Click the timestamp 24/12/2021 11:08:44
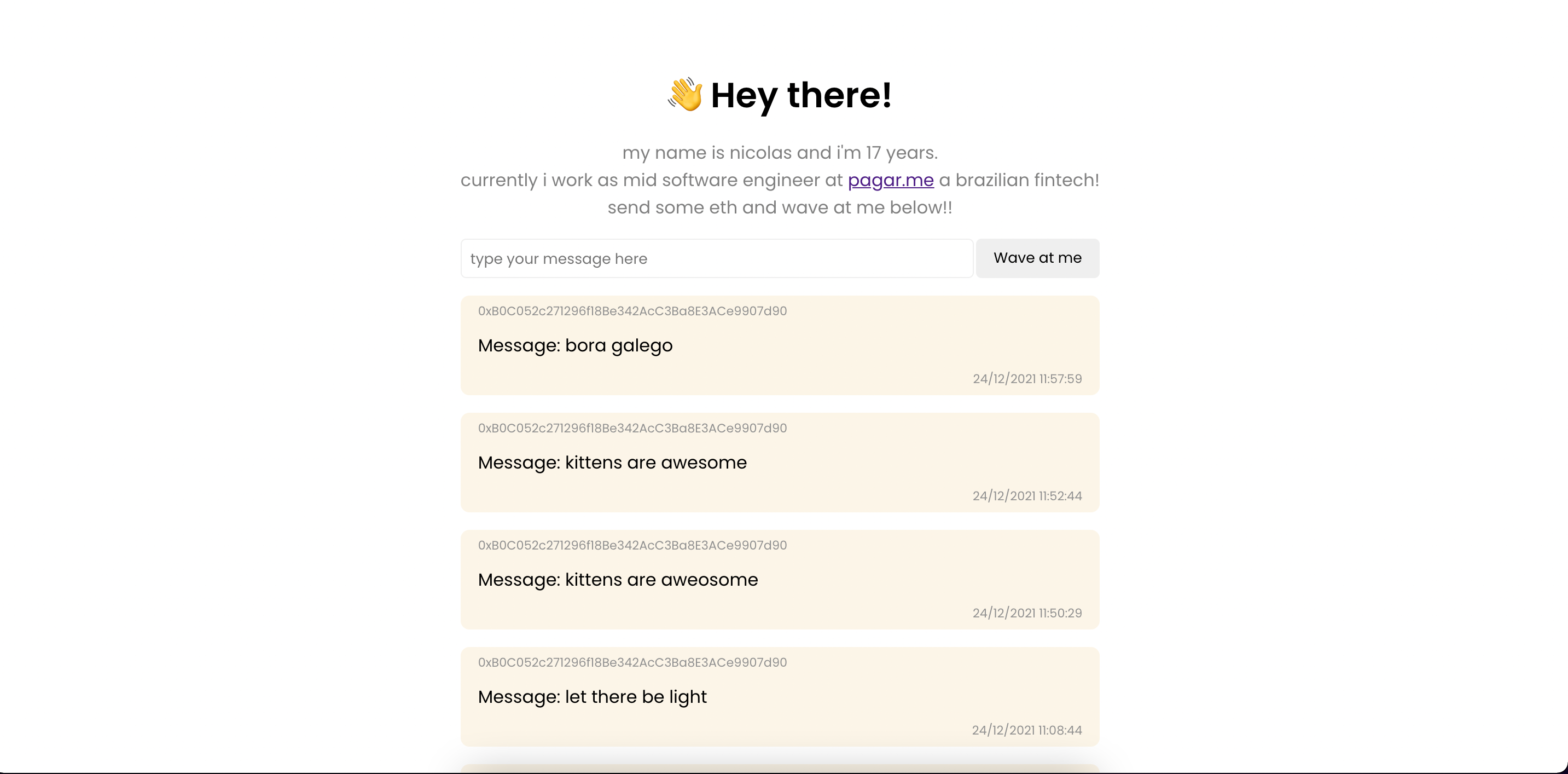1568x774 pixels. coord(1027,730)
